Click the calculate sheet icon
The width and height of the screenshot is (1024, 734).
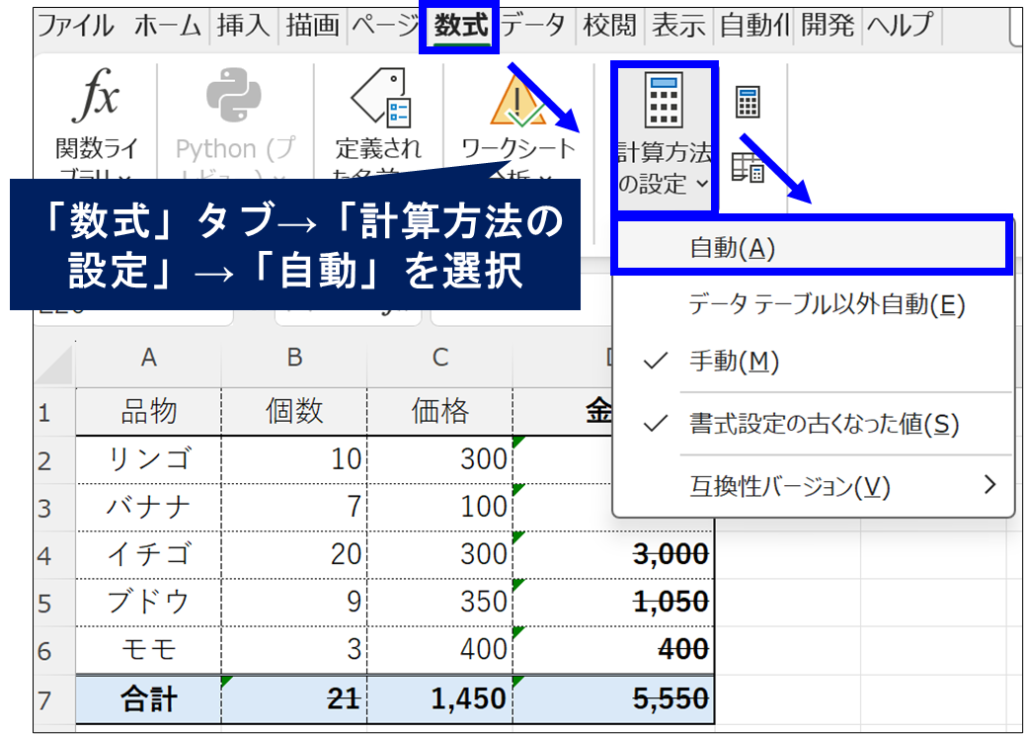(x=747, y=168)
